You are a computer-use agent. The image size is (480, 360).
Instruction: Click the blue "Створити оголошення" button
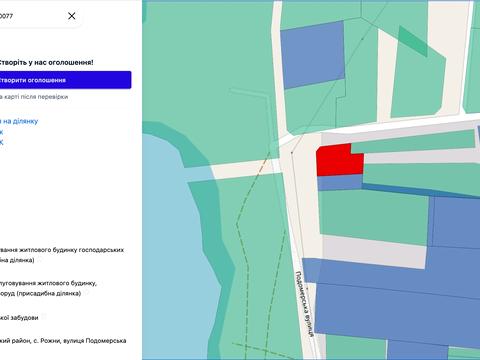tap(66, 80)
